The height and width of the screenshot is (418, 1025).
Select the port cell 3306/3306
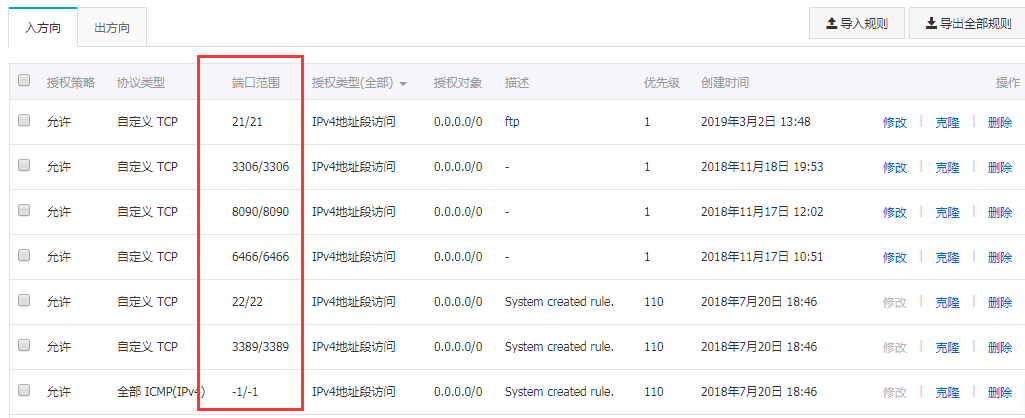[260, 167]
